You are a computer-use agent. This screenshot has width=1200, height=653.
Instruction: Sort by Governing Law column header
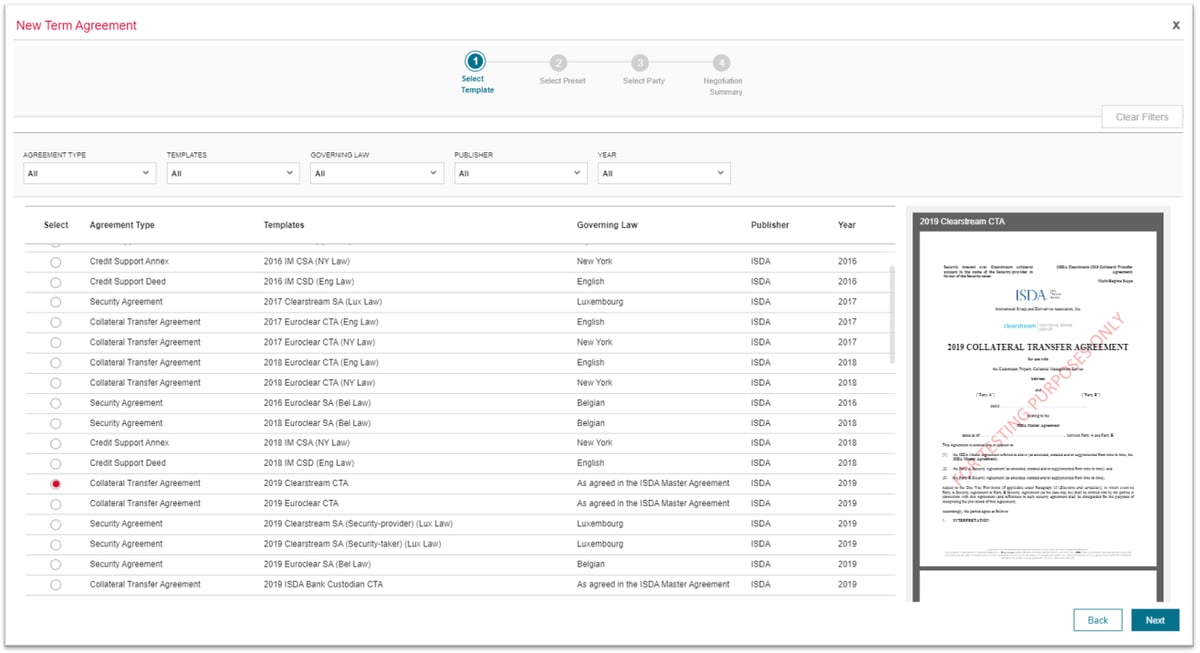pos(607,225)
